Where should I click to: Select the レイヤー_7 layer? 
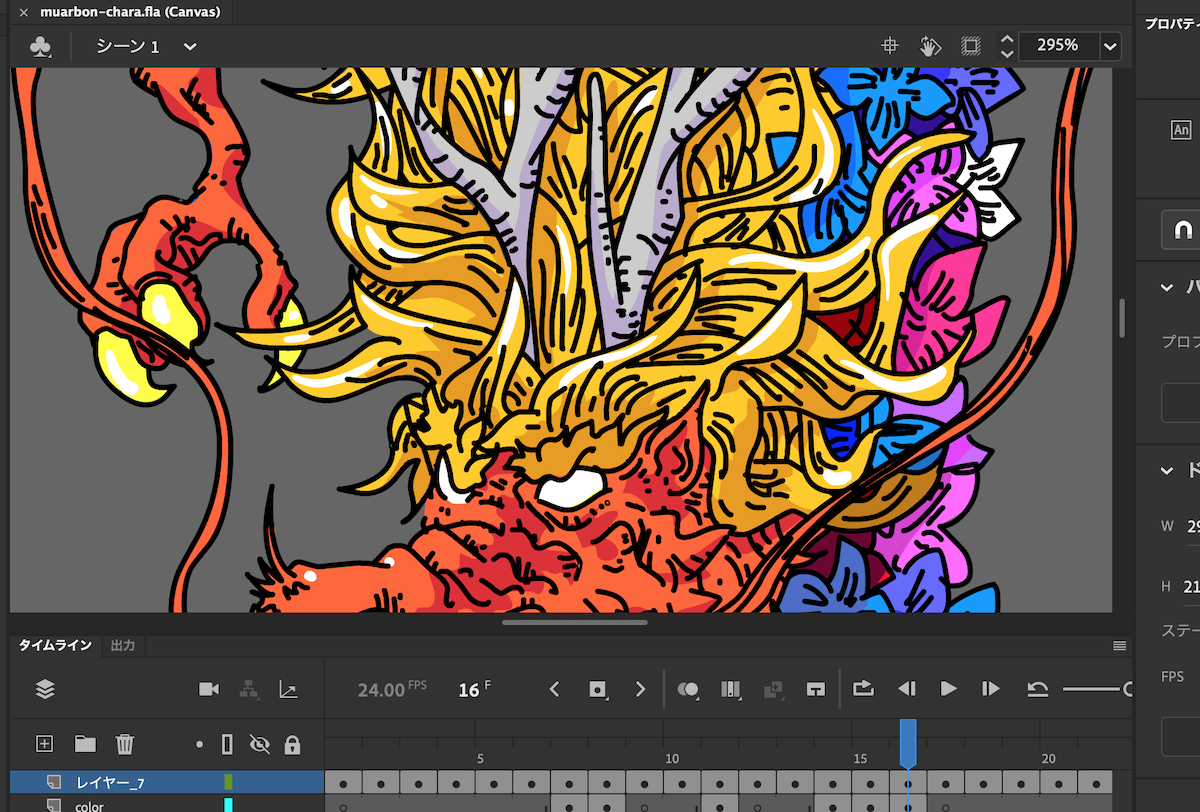pos(110,782)
